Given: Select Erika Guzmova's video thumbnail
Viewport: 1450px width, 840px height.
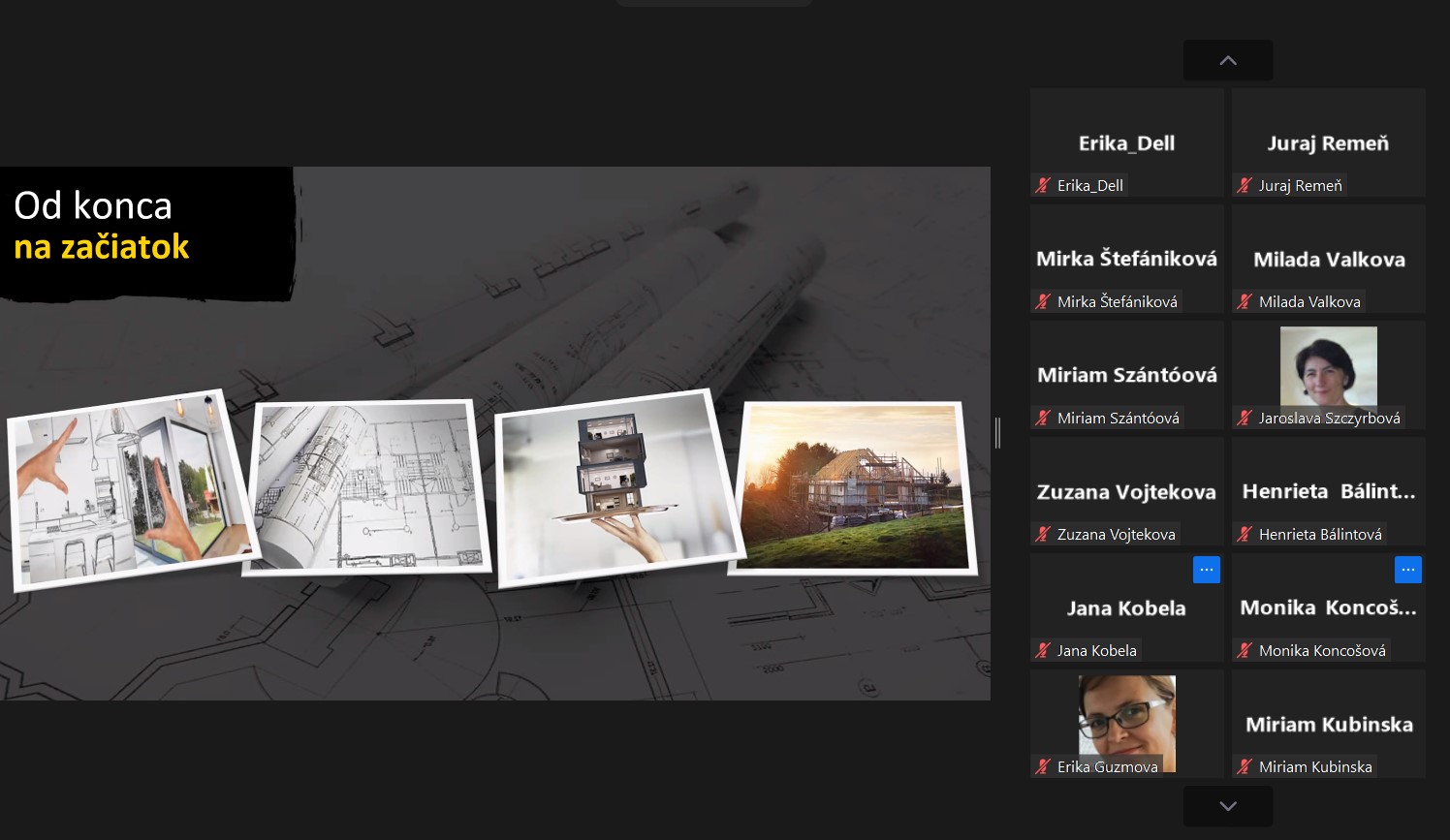Looking at the screenshot, I should [x=1126, y=717].
